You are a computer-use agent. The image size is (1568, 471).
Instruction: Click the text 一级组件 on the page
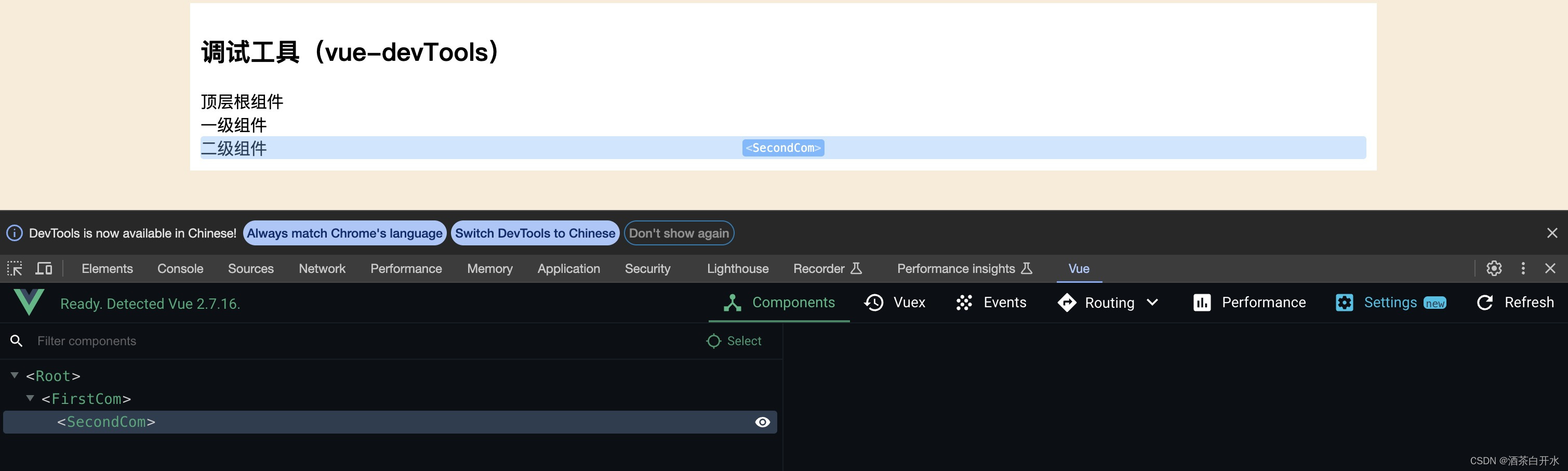234,125
